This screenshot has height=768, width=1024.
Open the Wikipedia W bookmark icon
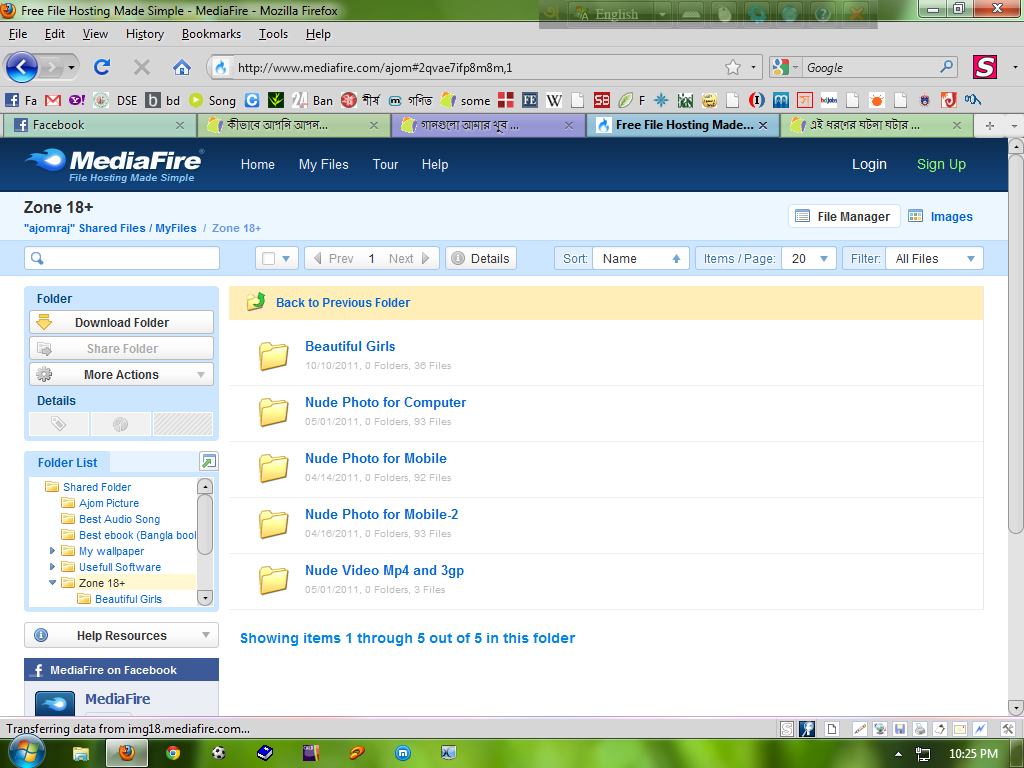pyautogui.click(x=554, y=100)
